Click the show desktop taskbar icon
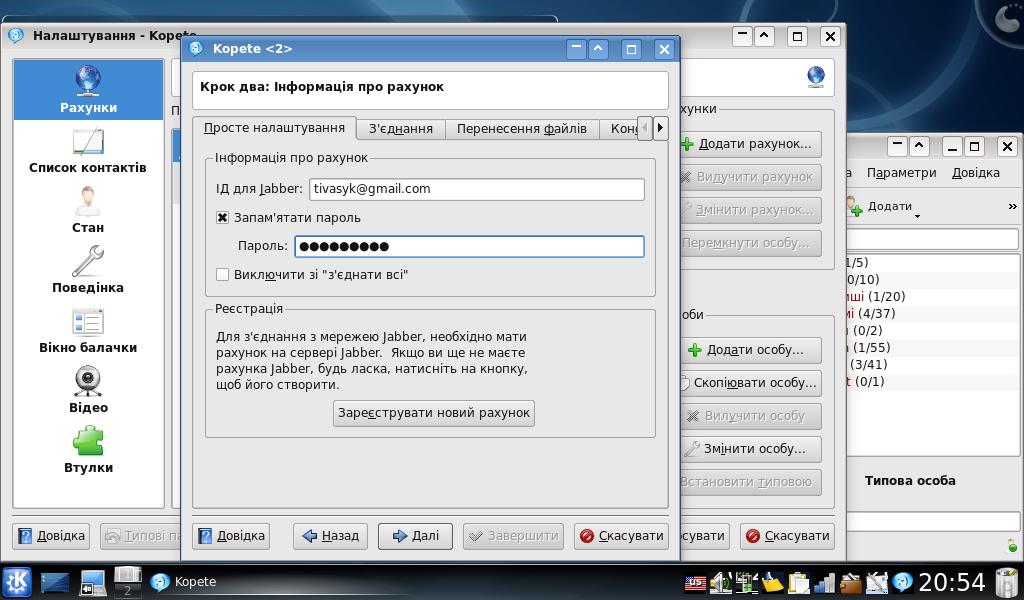Image resolution: width=1024 pixels, height=600 pixels. pyautogui.click(x=55, y=582)
